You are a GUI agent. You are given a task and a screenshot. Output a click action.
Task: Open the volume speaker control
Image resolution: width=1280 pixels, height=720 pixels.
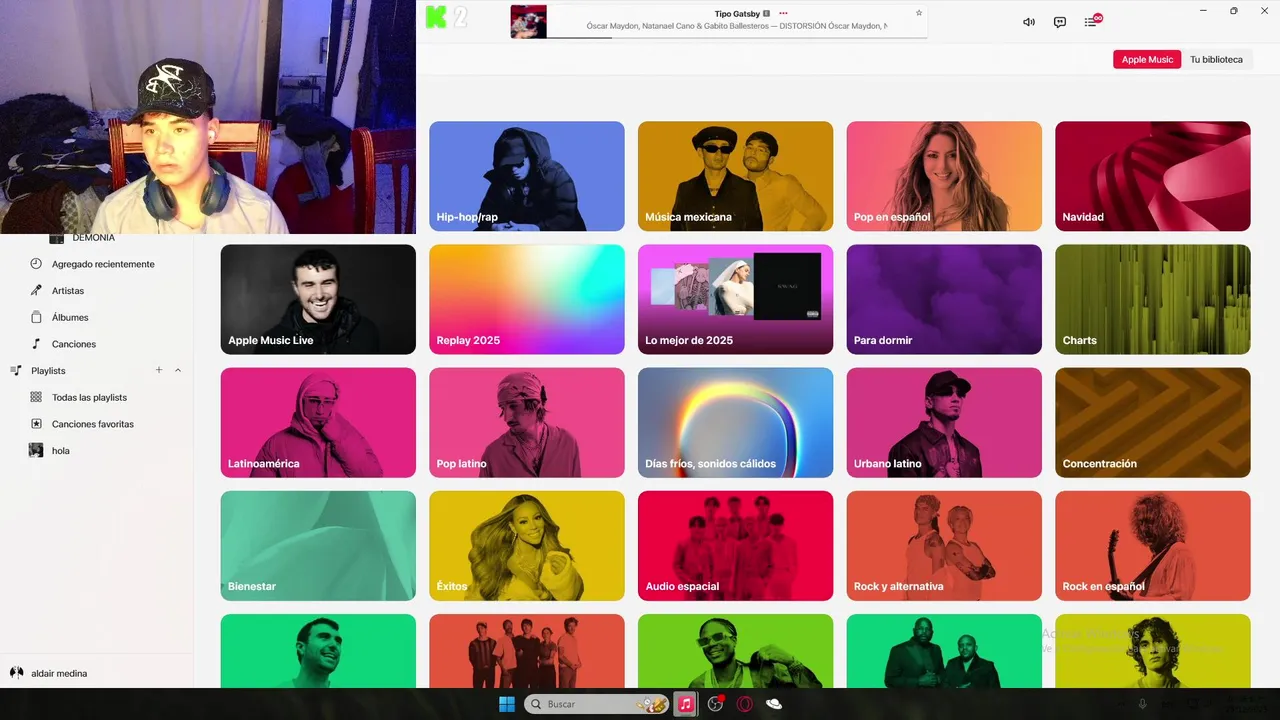(x=1028, y=22)
